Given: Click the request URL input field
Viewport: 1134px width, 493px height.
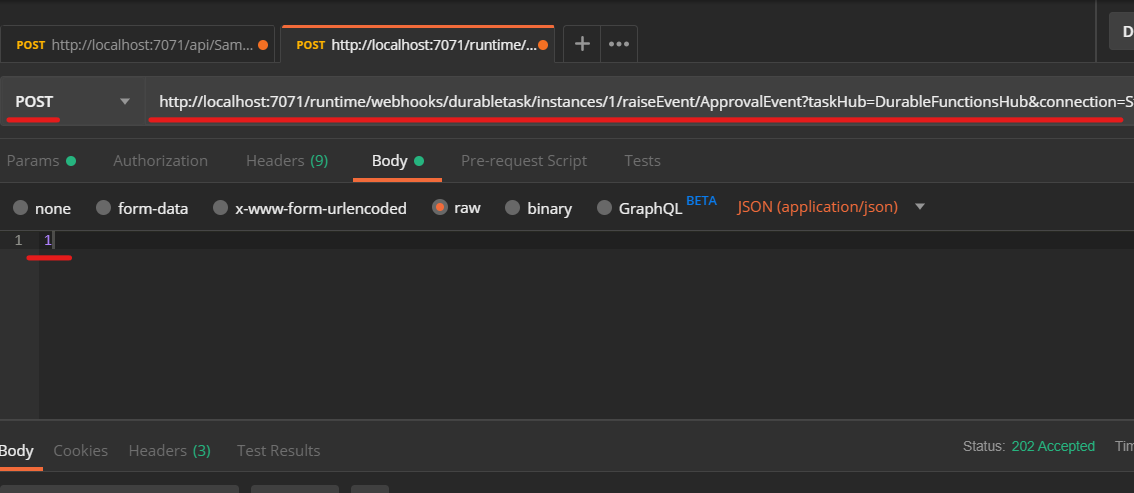Looking at the screenshot, I should click(x=639, y=102).
